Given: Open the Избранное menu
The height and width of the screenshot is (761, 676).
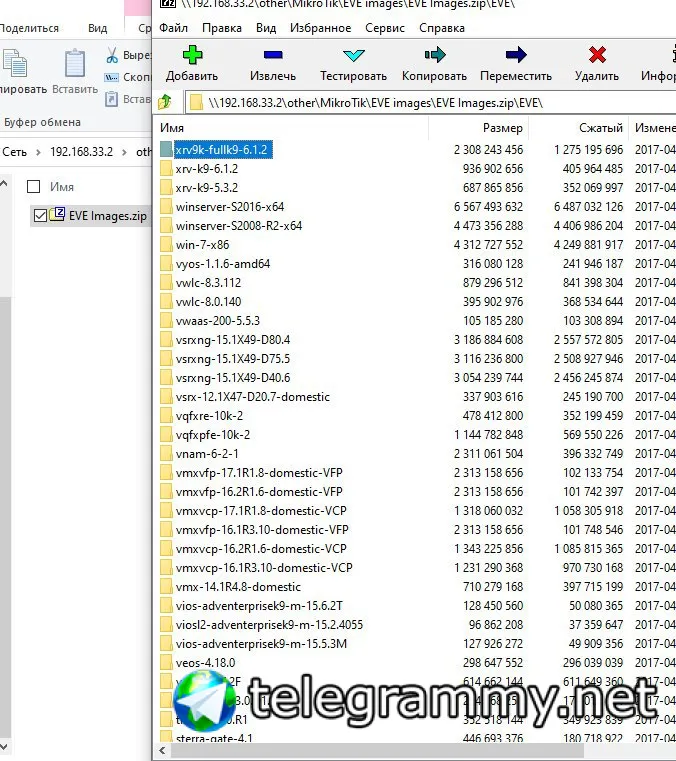Looking at the screenshot, I should 320,28.
